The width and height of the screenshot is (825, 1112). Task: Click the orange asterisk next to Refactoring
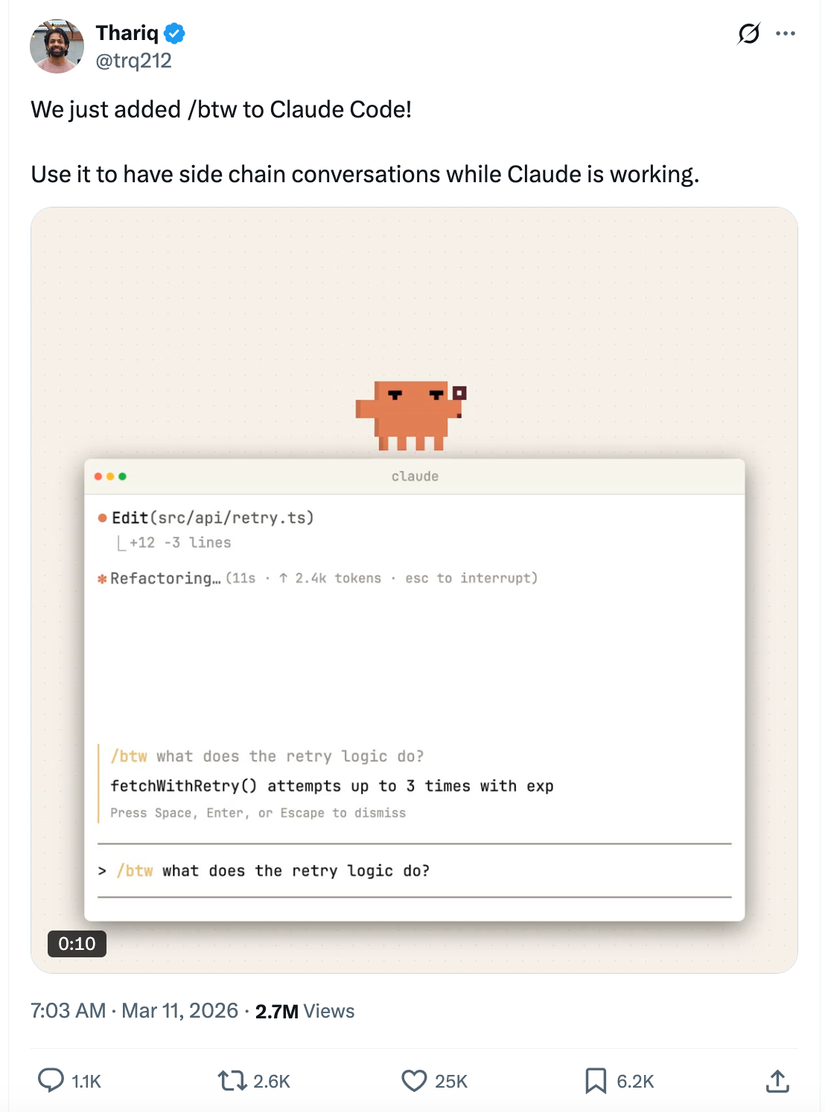[x=102, y=578]
